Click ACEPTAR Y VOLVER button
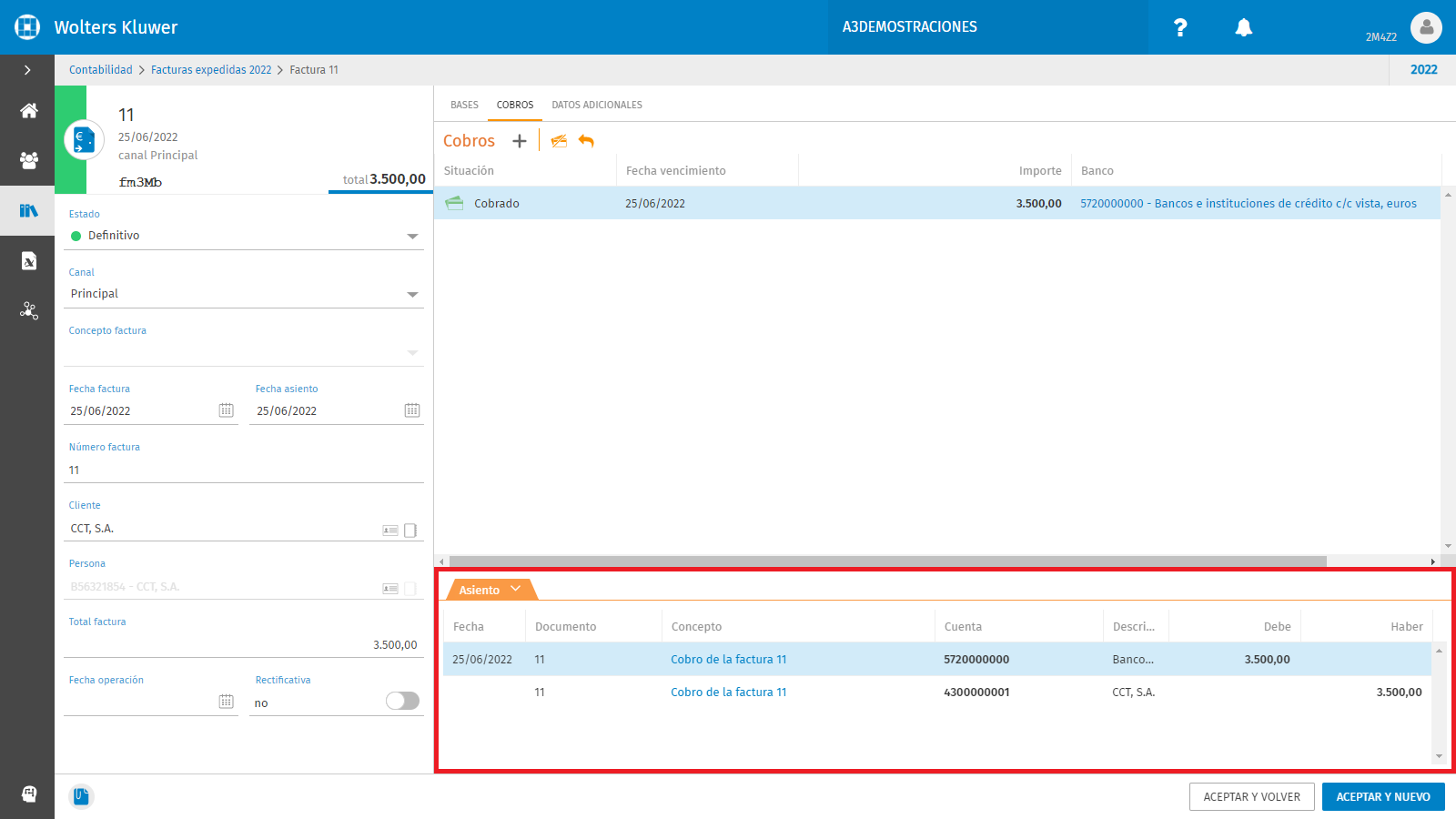1456x819 pixels. coord(1252,796)
